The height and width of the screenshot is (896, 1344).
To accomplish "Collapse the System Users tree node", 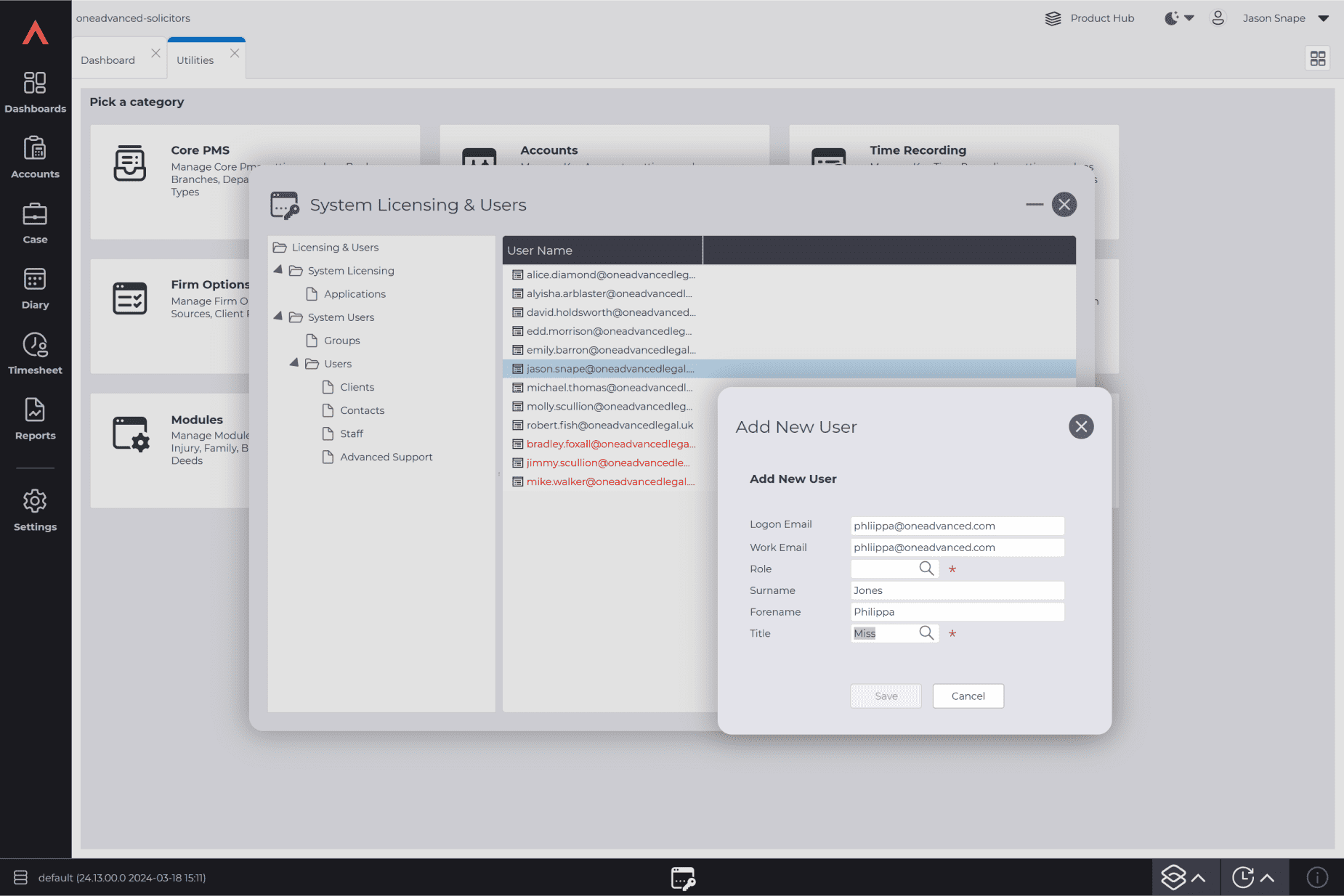I will point(278,317).
